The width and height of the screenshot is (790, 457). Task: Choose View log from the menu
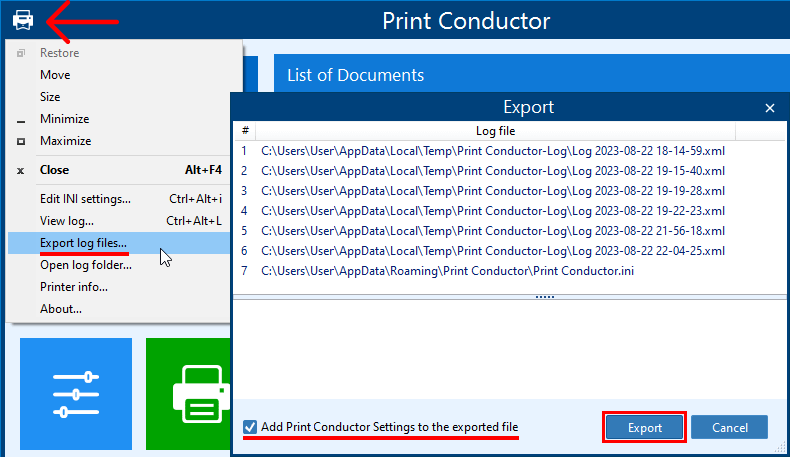pyautogui.click(x=67, y=221)
